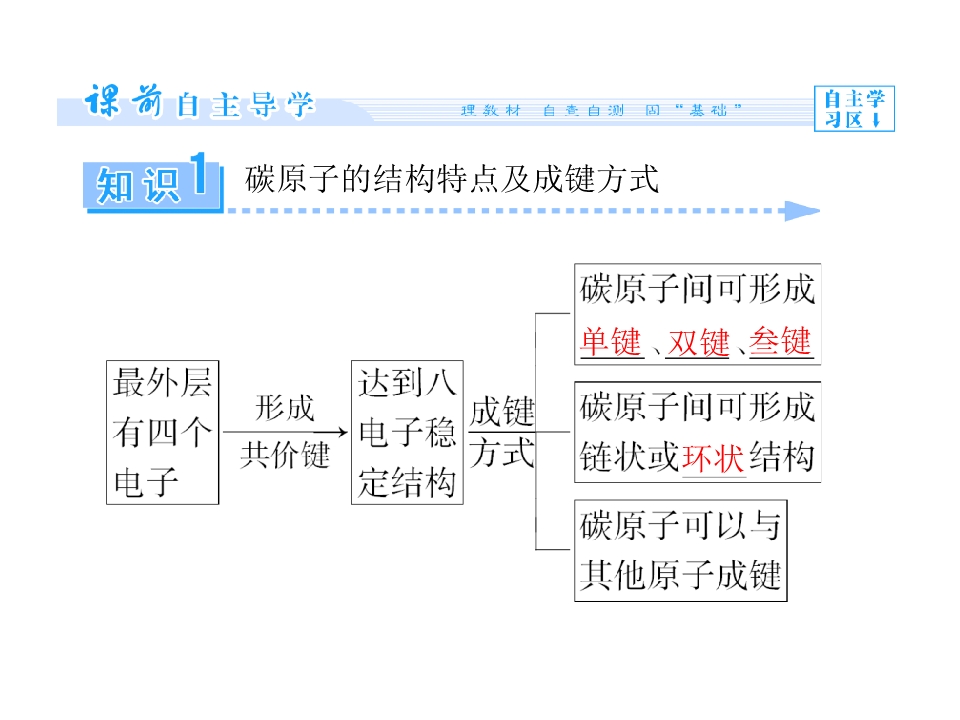This screenshot has height=720, width=960.
Task: Select the 最外层有四个电子 box
Action: (x=162, y=432)
